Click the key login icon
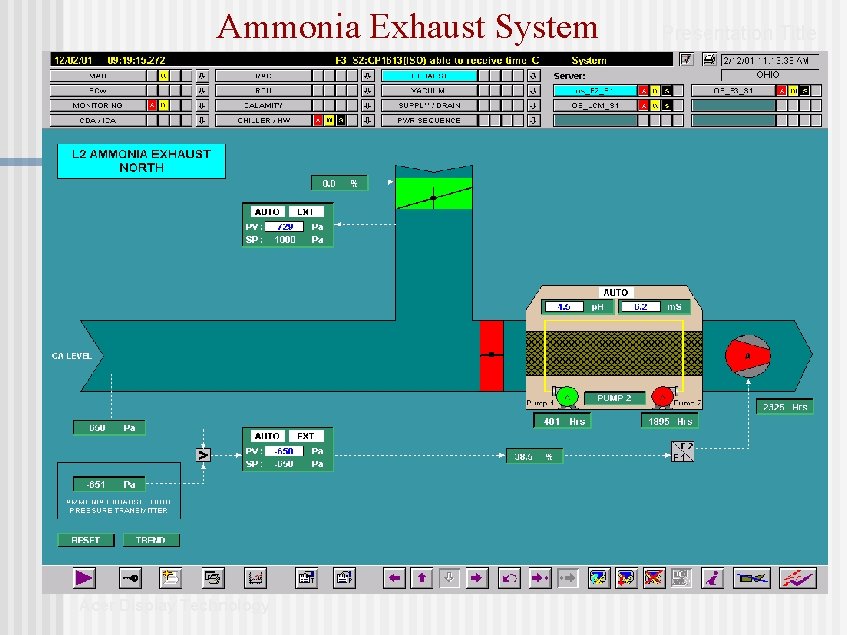The height and width of the screenshot is (635, 847). (x=130, y=578)
